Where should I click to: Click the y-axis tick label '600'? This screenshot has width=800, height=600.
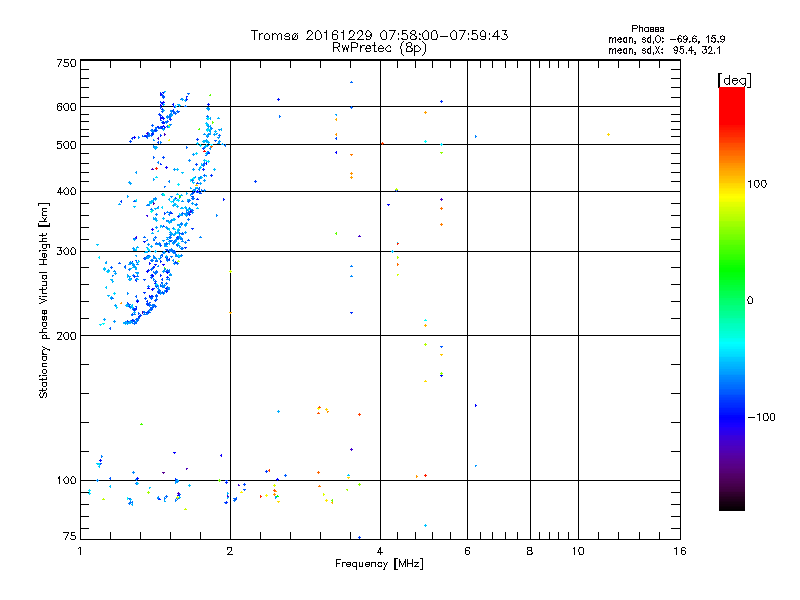(66, 107)
